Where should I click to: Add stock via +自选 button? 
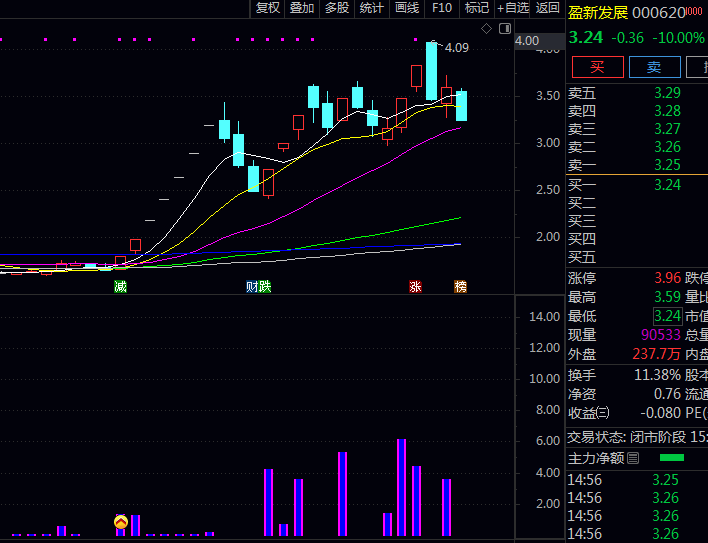[513, 8]
